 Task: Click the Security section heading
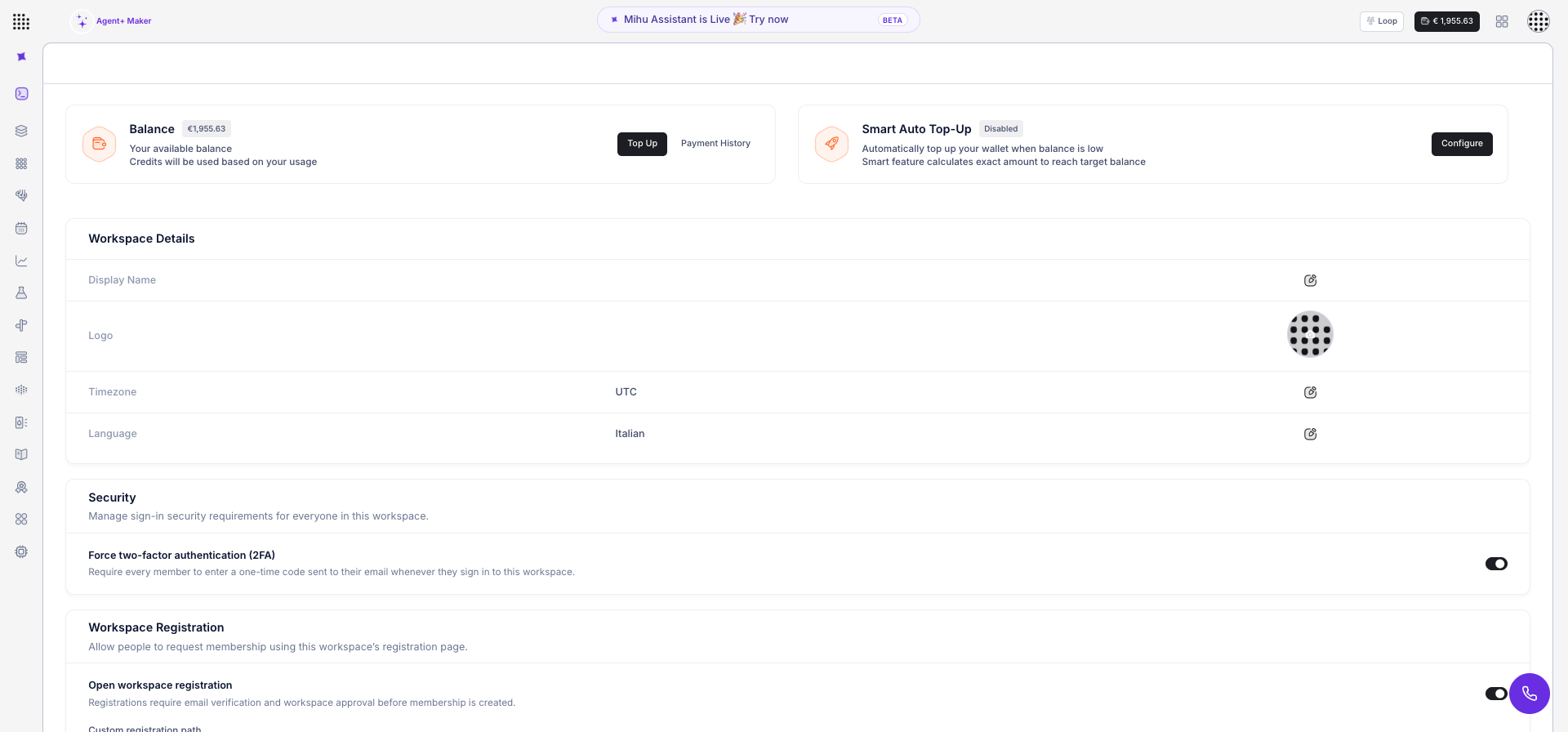pyautogui.click(x=112, y=498)
